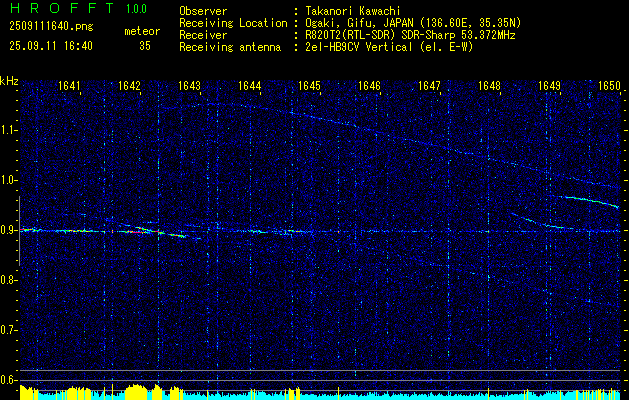Click the 1649 time marker
The width and height of the screenshot is (629, 400).
click(549, 86)
